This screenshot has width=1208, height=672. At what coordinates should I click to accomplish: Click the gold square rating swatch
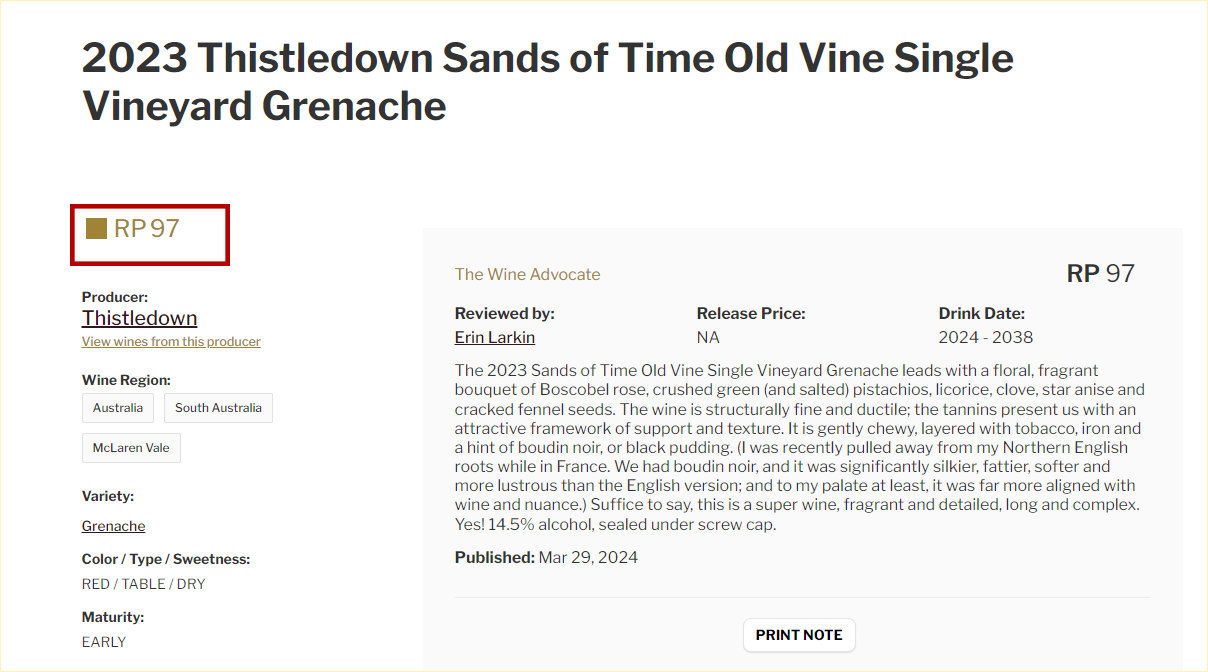click(96, 229)
